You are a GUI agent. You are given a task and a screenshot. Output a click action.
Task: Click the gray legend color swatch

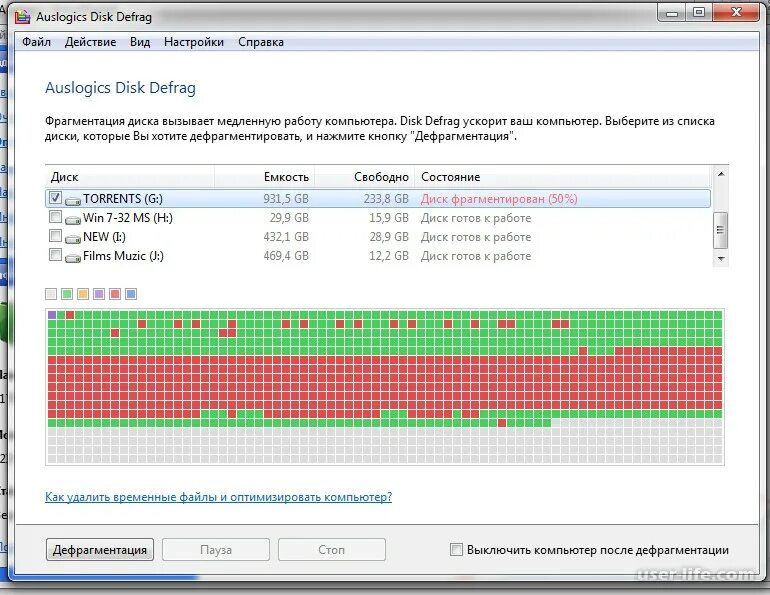(51, 294)
